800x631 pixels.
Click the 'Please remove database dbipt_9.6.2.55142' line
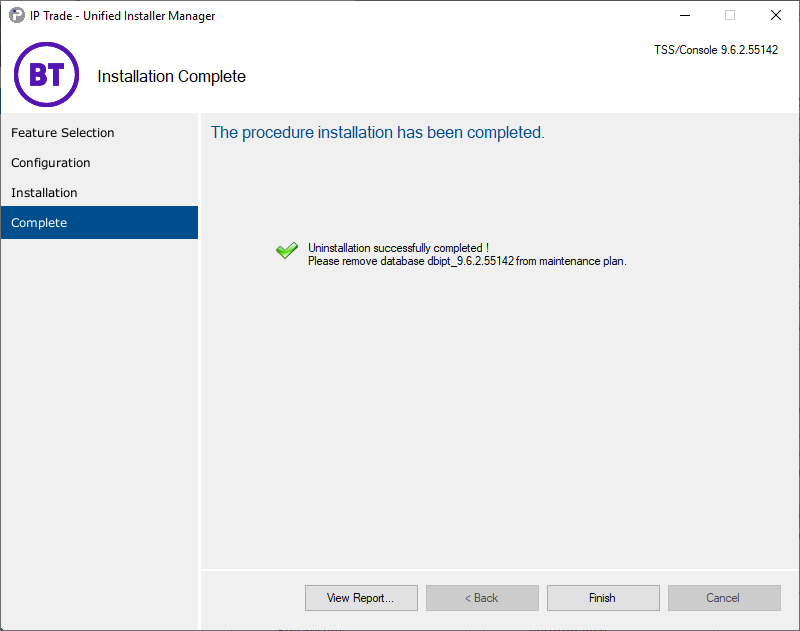click(467, 261)
